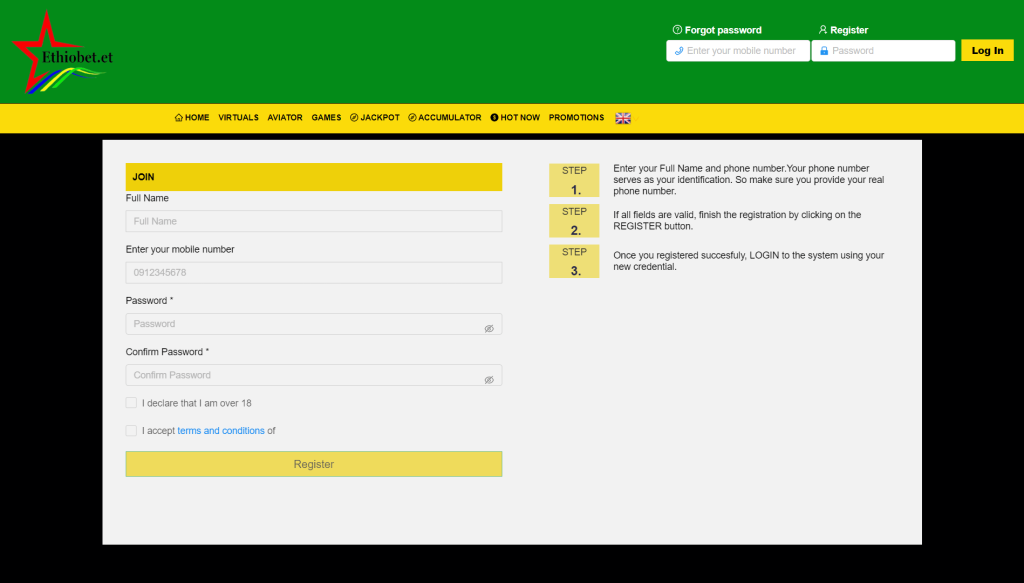Select GAMES in the navigation bar
1024x583 pixels.
point(327,118)
